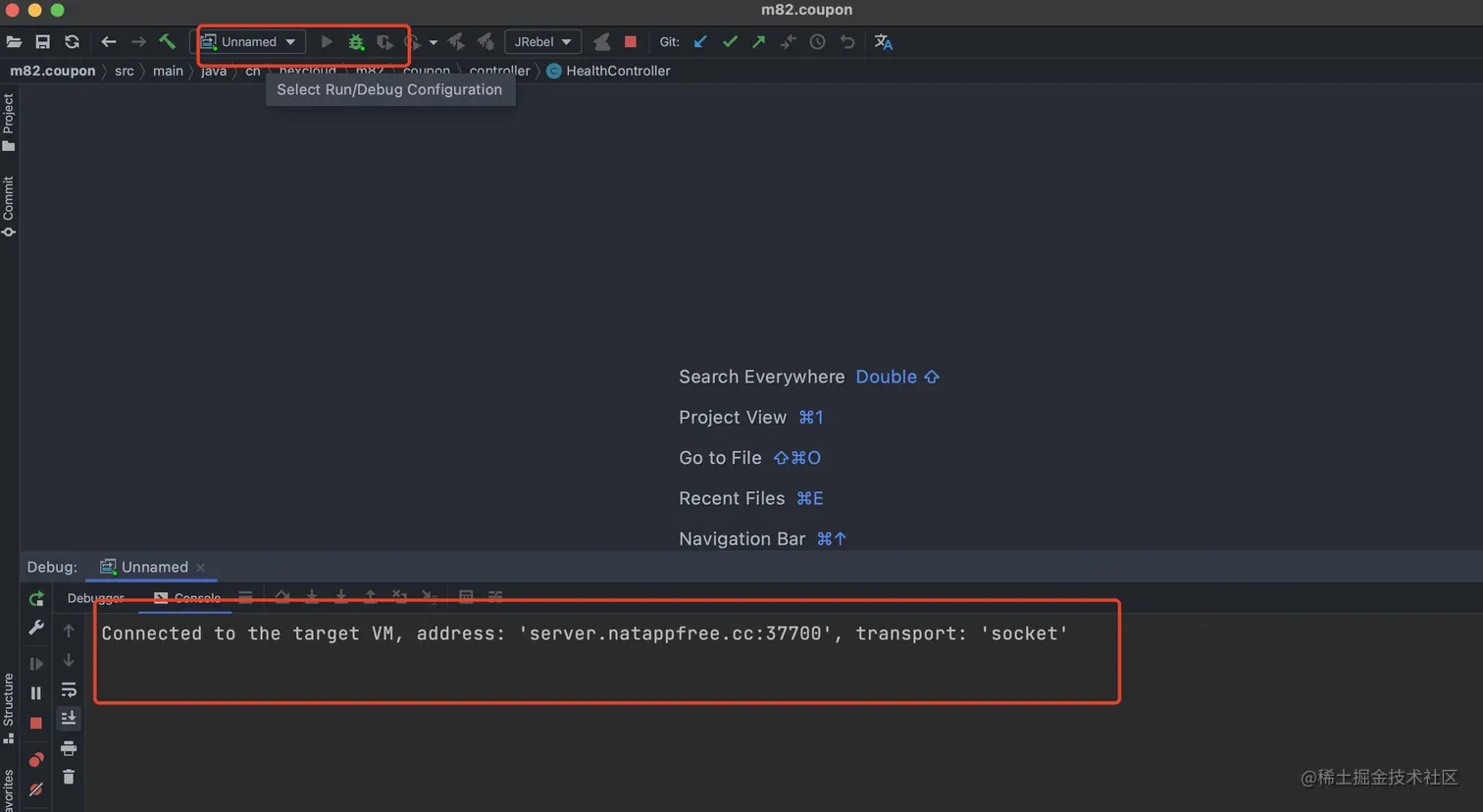1483x812 pixels.
Task: Open the HealthController breadcrumb
Action: [x=608, y=71]
